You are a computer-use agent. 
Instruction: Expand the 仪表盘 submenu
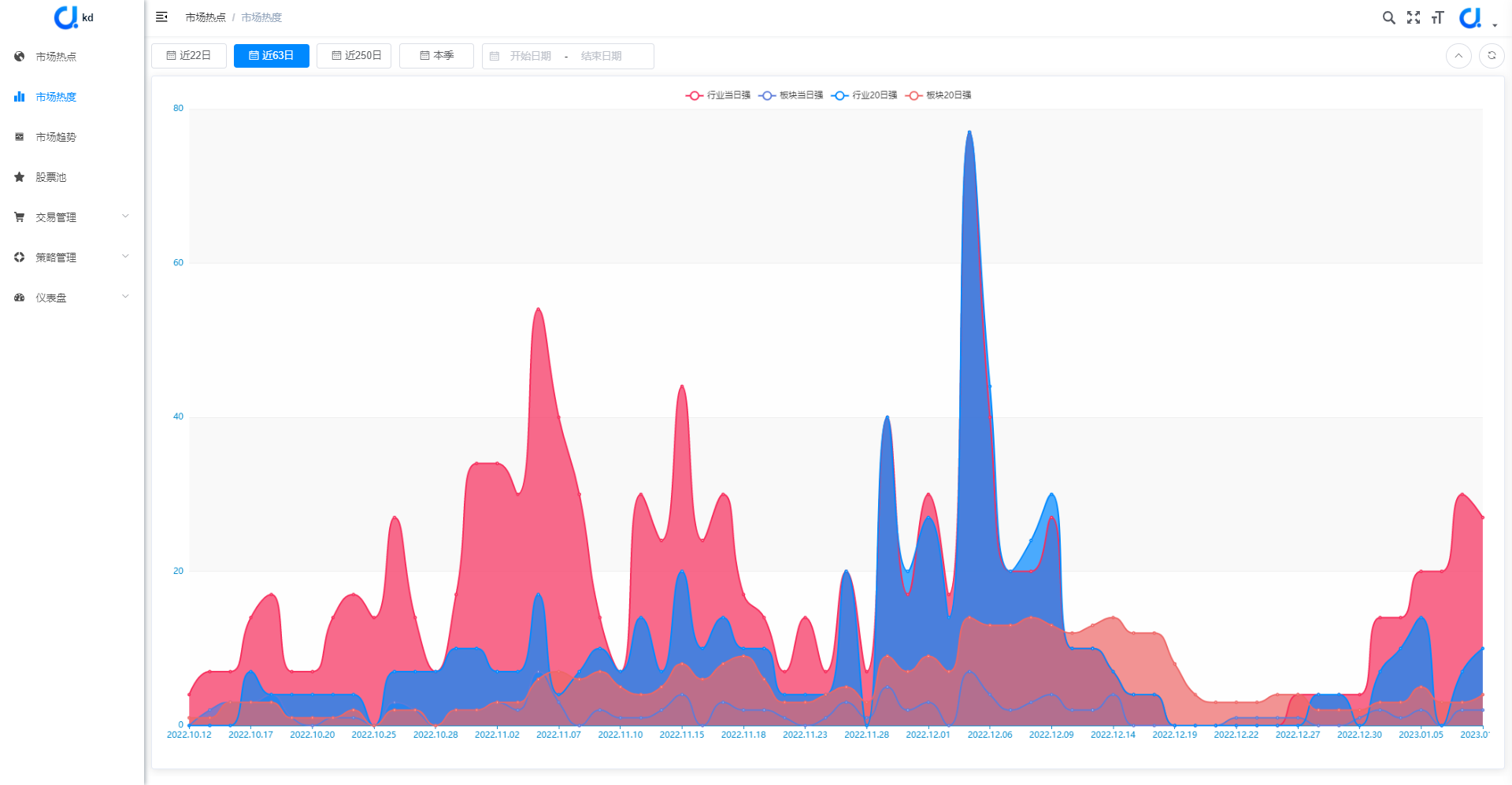click(x=72, y=298)
